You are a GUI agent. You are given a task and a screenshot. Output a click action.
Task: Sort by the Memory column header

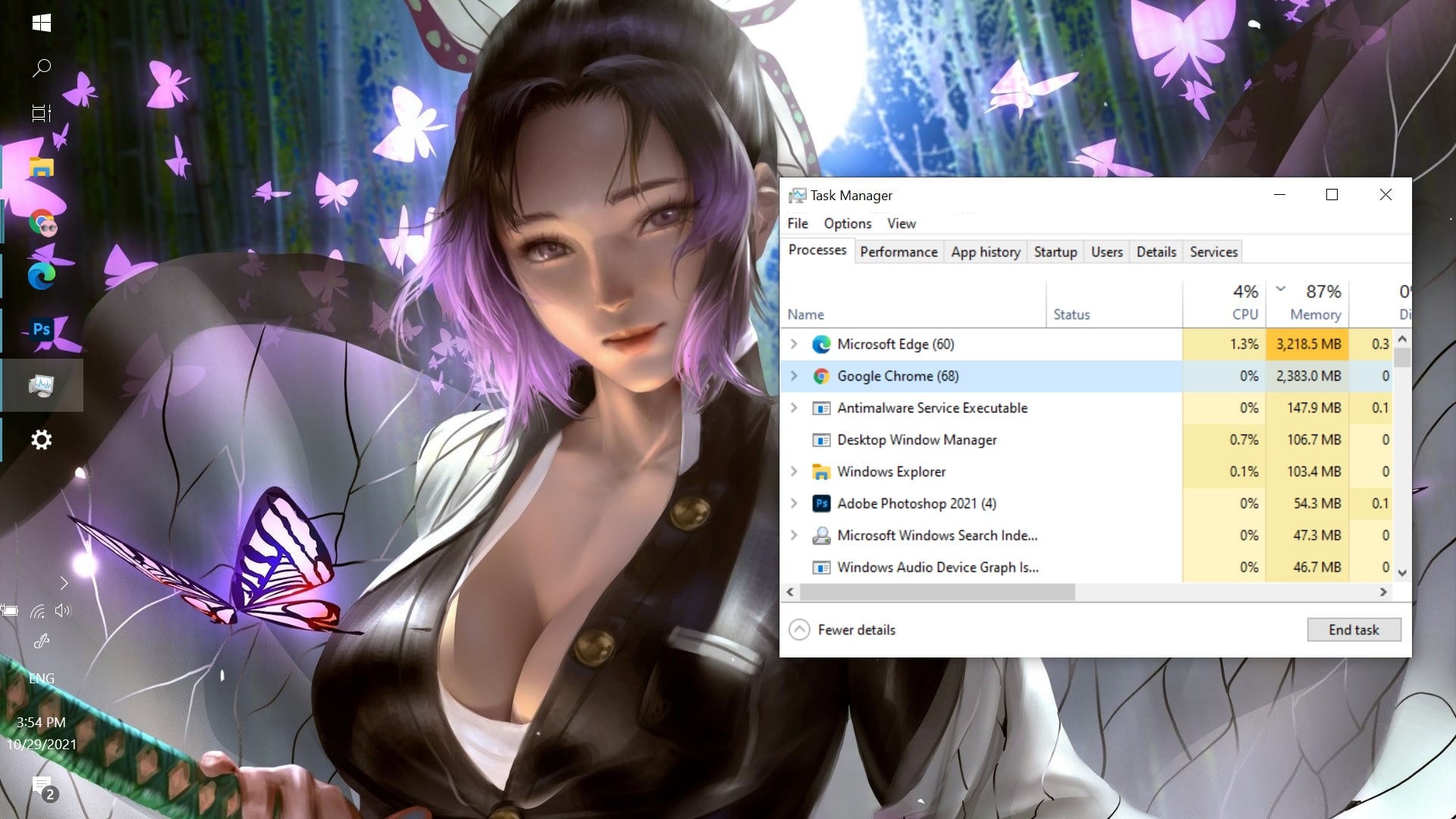click(1308, 303)
